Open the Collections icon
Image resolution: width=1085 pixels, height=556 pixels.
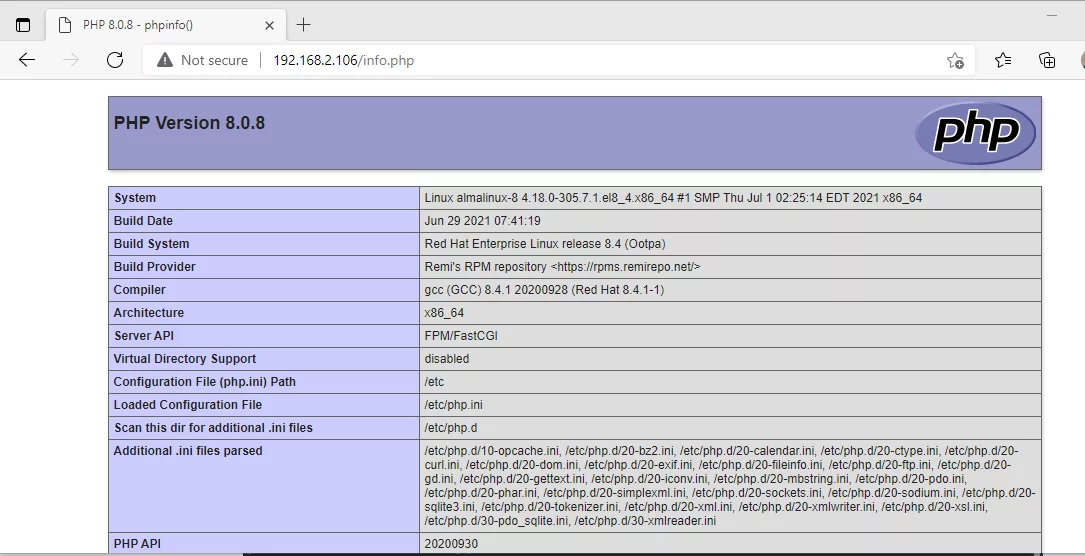[1047, 60]
